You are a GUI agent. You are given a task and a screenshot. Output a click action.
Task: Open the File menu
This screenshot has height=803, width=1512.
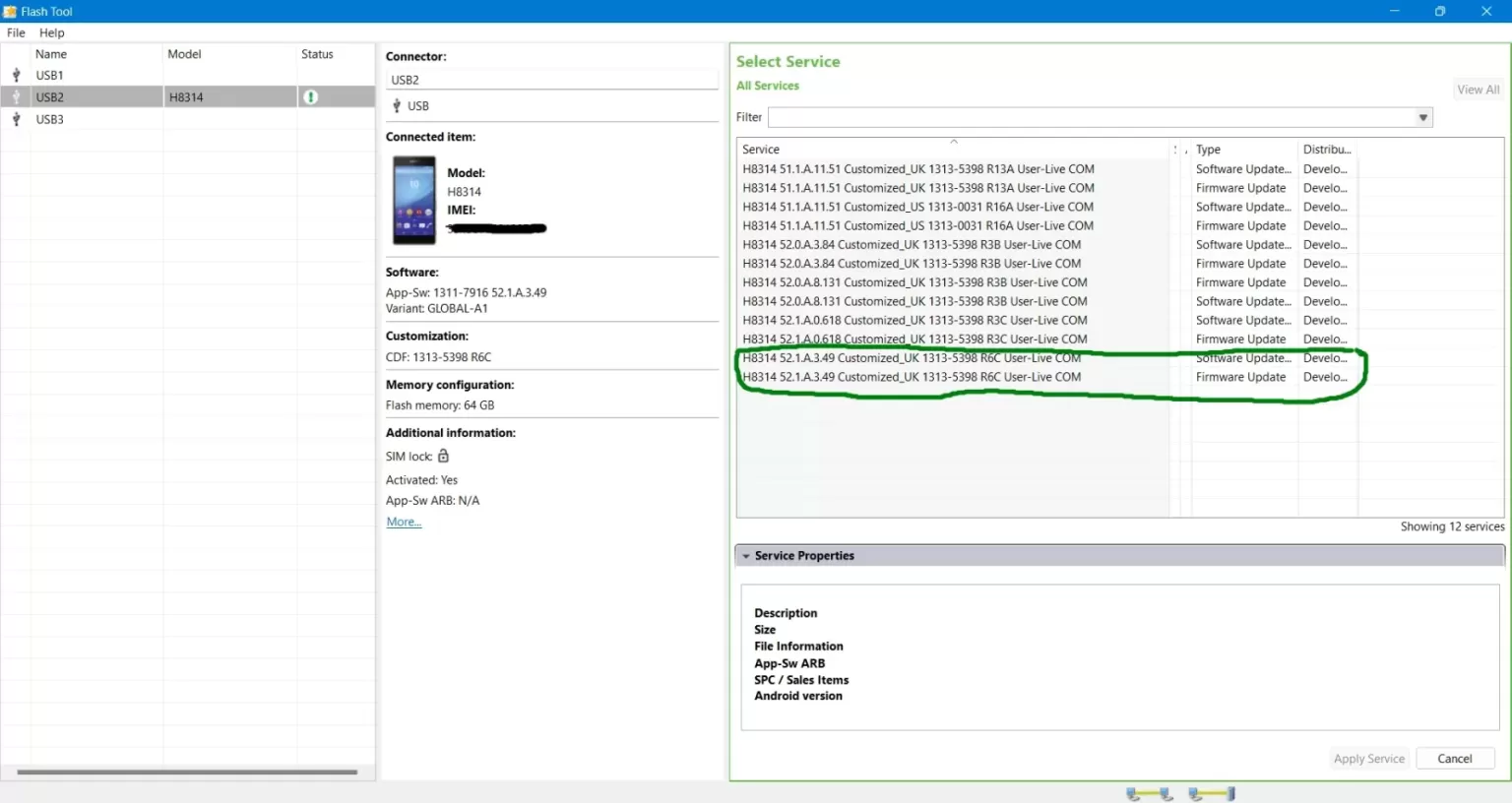click(16, 32)
